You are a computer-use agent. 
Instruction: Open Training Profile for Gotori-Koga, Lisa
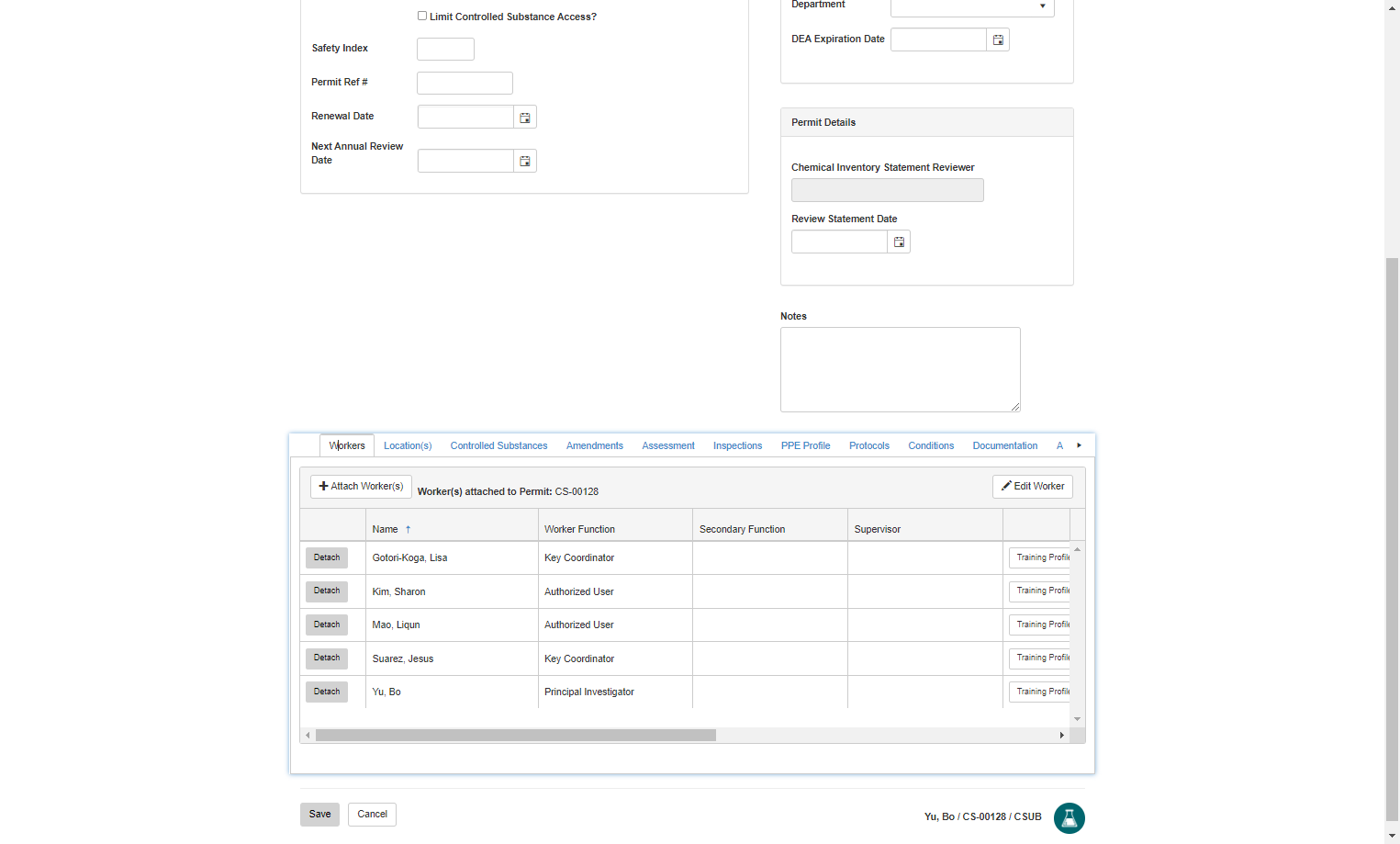(x=1040, y=558)
